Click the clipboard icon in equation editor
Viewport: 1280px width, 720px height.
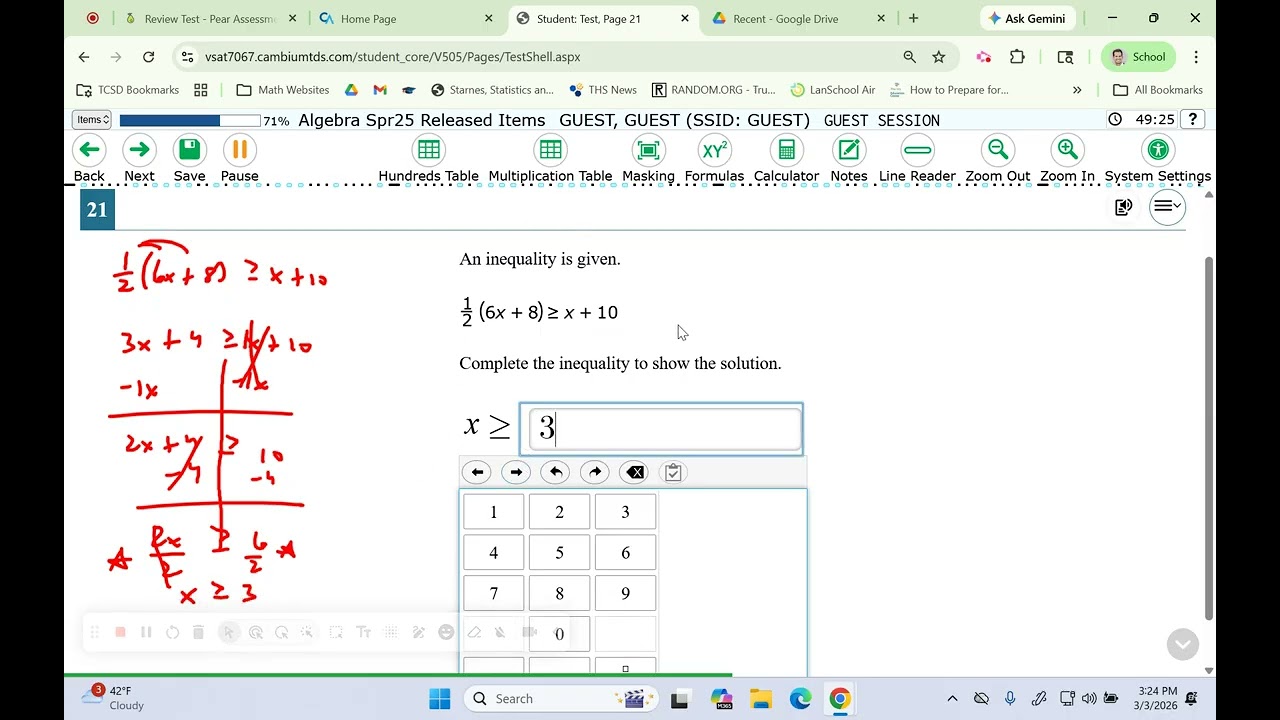(x=673, y=472)
